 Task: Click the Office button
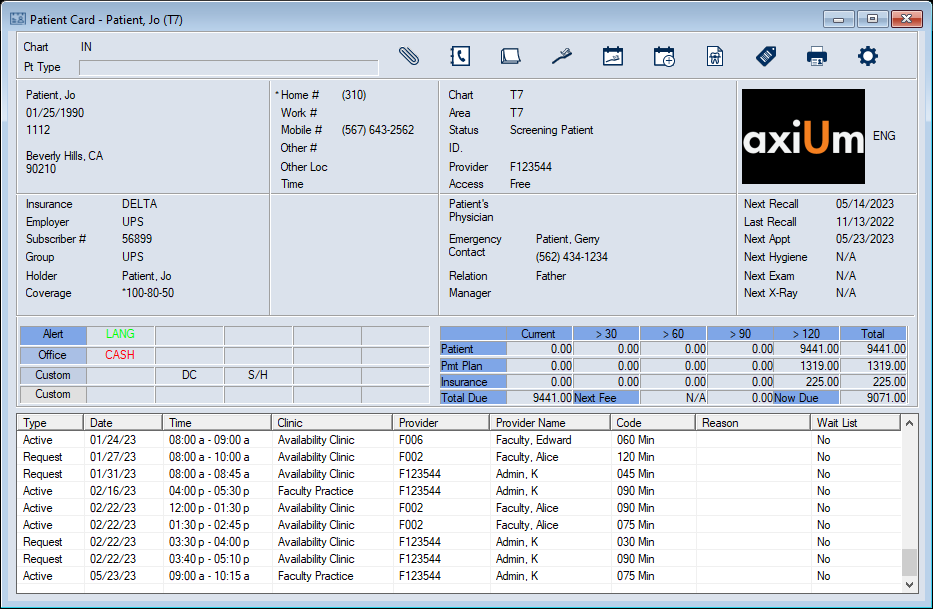pos(53,355)
